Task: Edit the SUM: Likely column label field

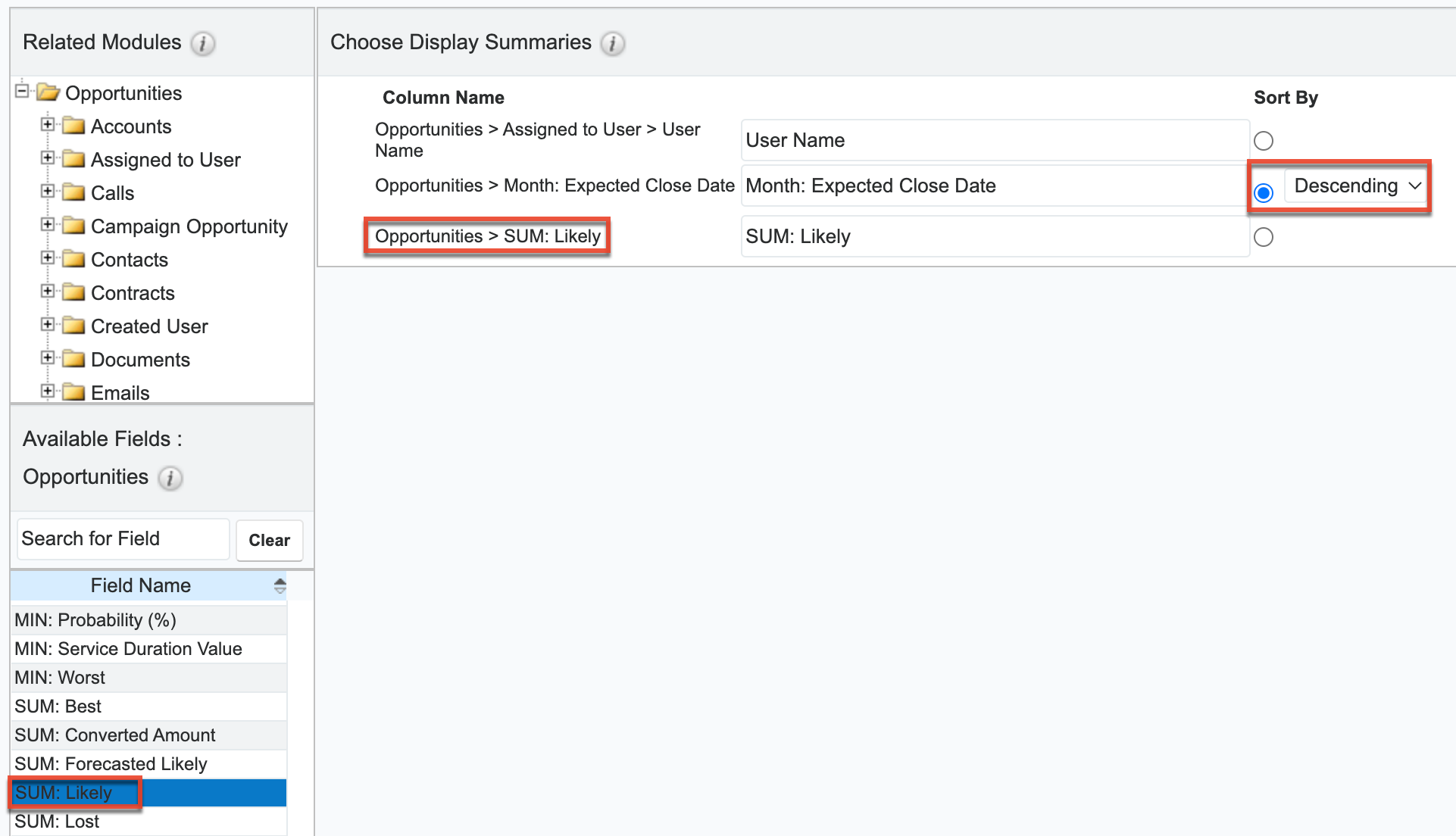Action: pyautogui.click(x=994, y=237)
